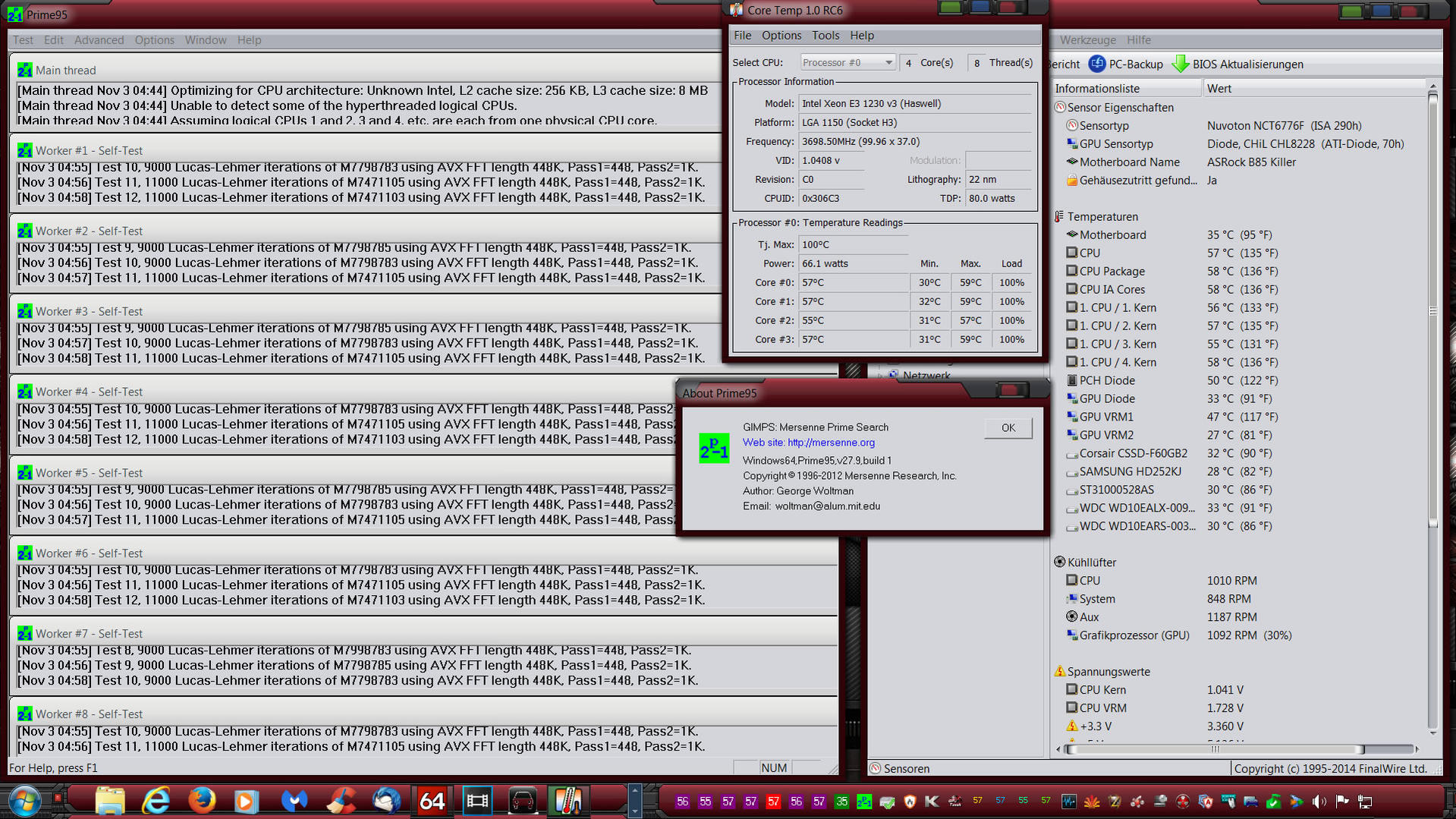Click the Kühllüfter fan section icon
The image size is (1456, 819).
pyautogui.click(x=1060, y=562)
